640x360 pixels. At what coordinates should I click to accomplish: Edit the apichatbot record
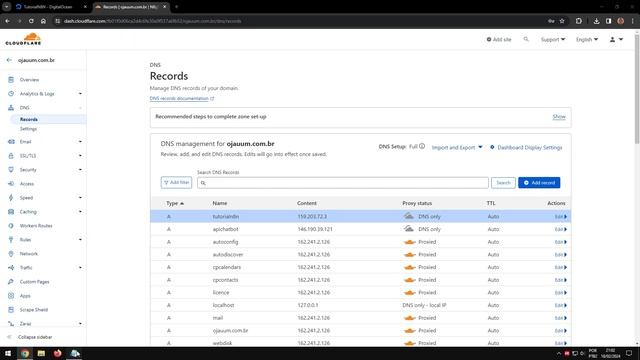(561, 229)
